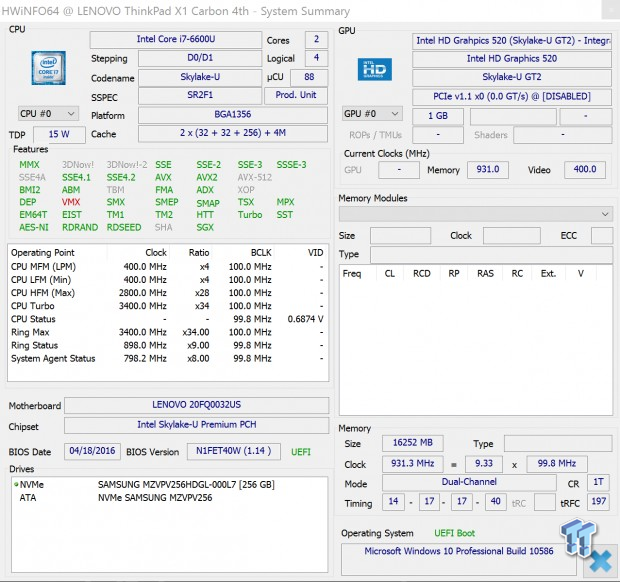Click the UEFI Boot label

point(454,533)
